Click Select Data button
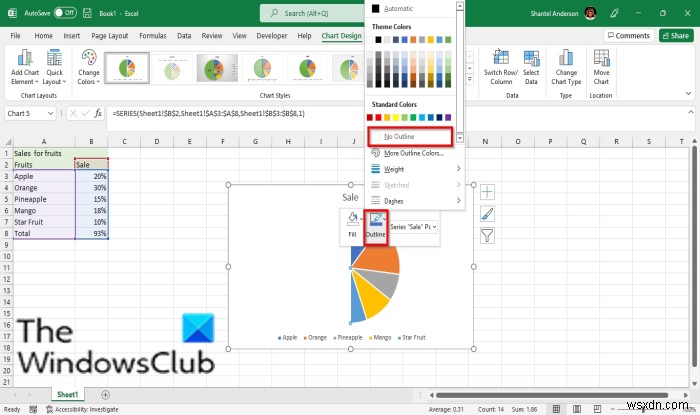700x415 pixels. click(531, 67)
